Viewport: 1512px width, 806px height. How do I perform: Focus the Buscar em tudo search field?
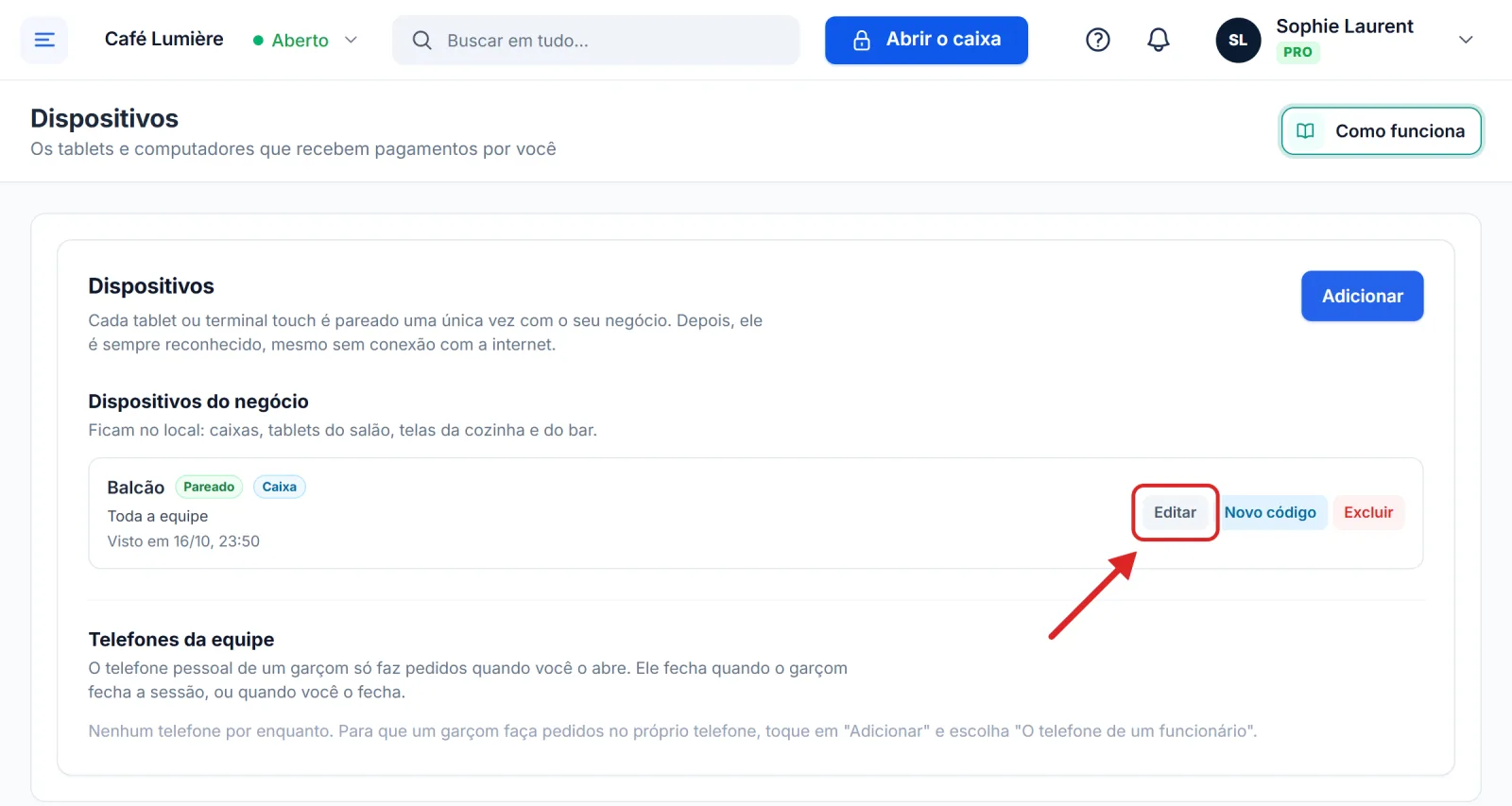pos(595,40)
